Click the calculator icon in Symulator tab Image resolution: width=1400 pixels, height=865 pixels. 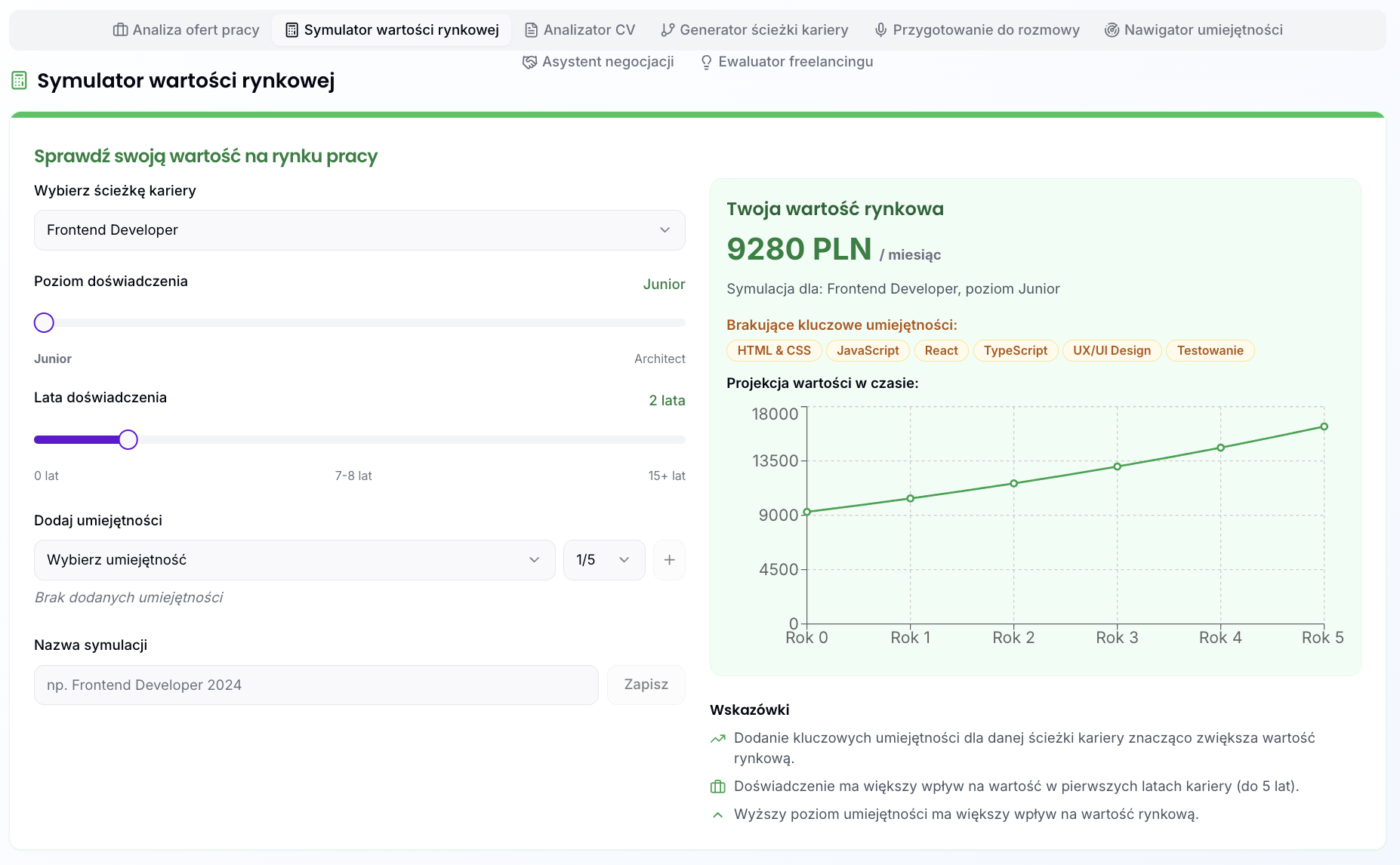coord(291,30)
